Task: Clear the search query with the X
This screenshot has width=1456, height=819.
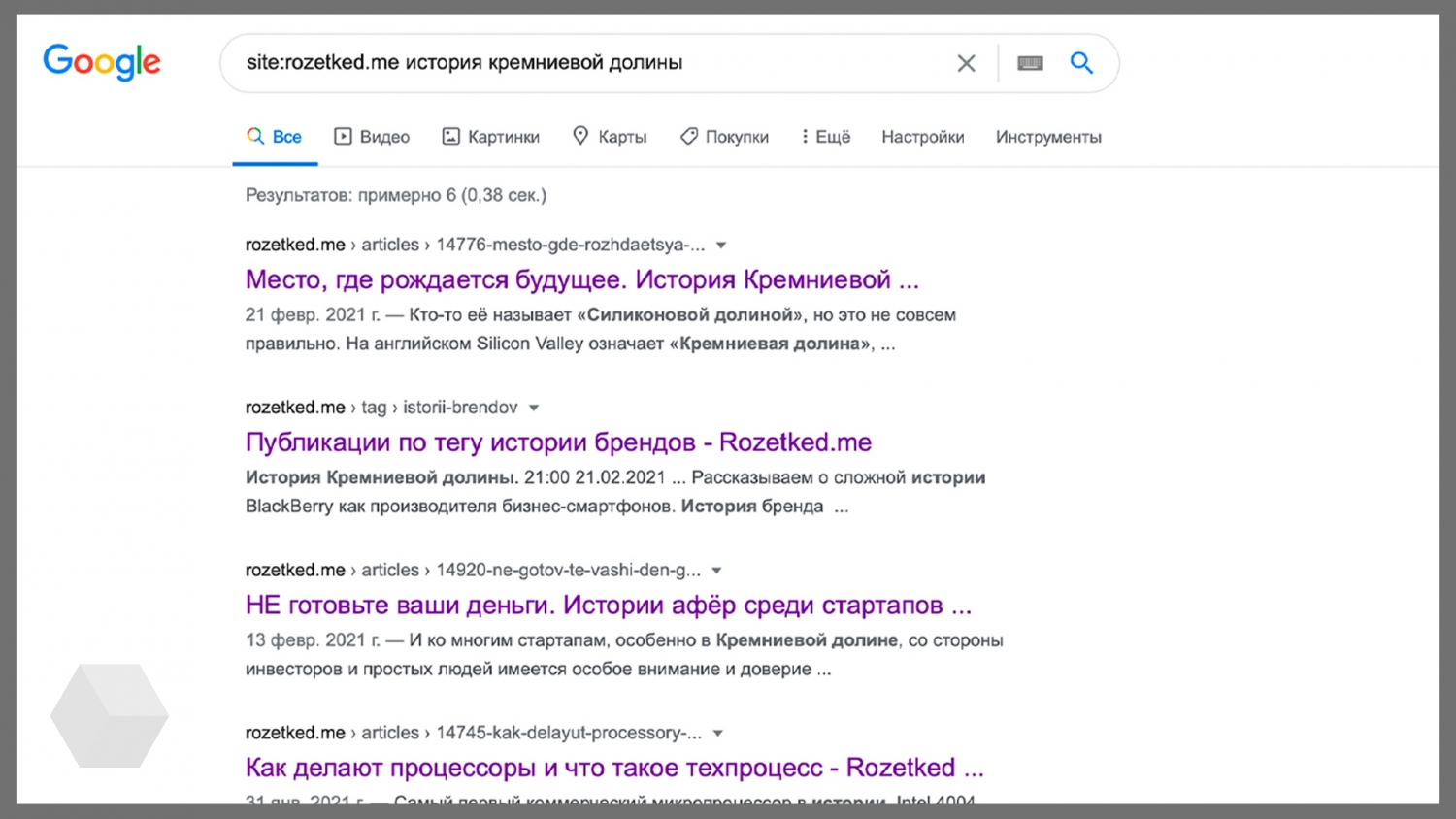Action: click(x=966, y=64)
